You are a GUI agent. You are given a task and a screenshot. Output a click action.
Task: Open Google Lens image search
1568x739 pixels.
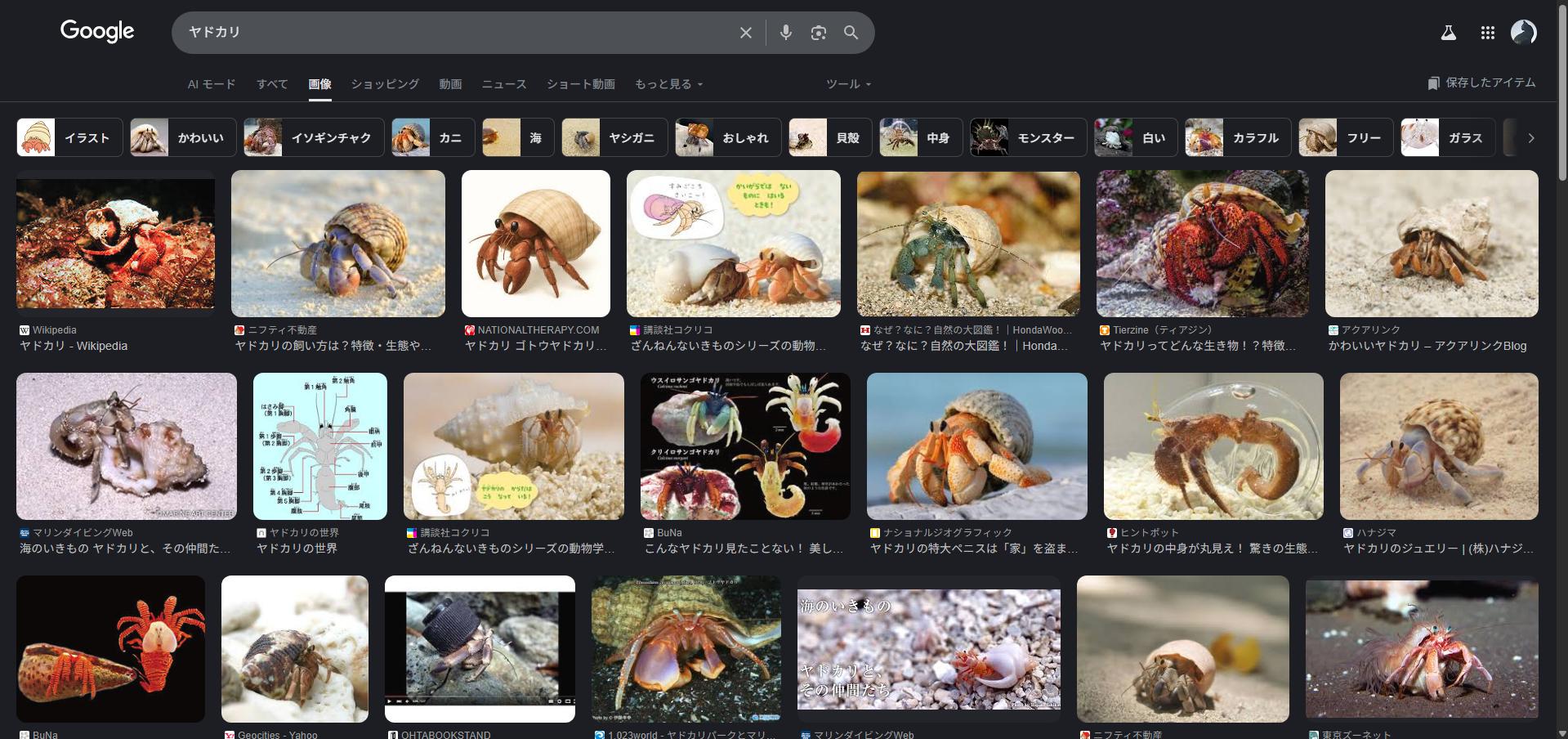(x=818, y=33)
